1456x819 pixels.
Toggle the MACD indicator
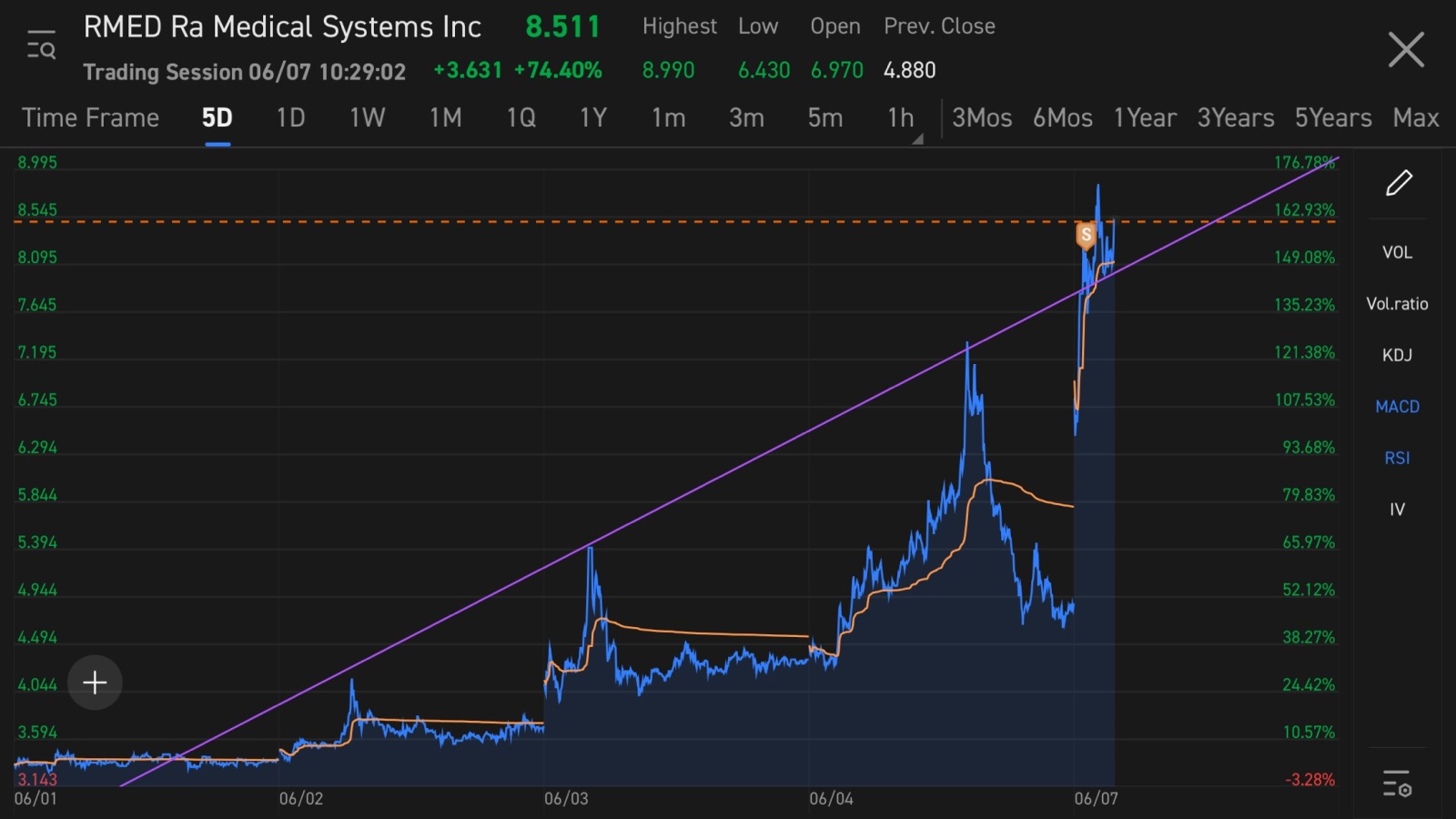coord(1397,407)
